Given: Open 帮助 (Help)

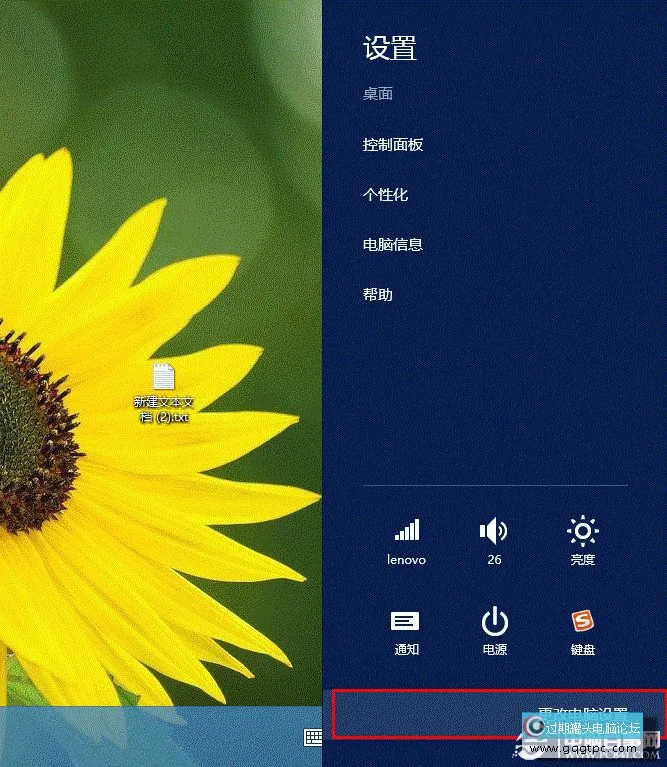Looking at the screenshot, I should (x=378, y=294).
